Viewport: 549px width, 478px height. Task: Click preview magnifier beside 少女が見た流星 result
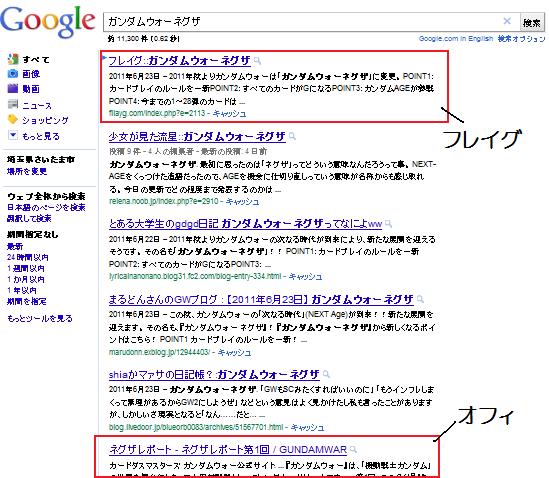(292, 137)
